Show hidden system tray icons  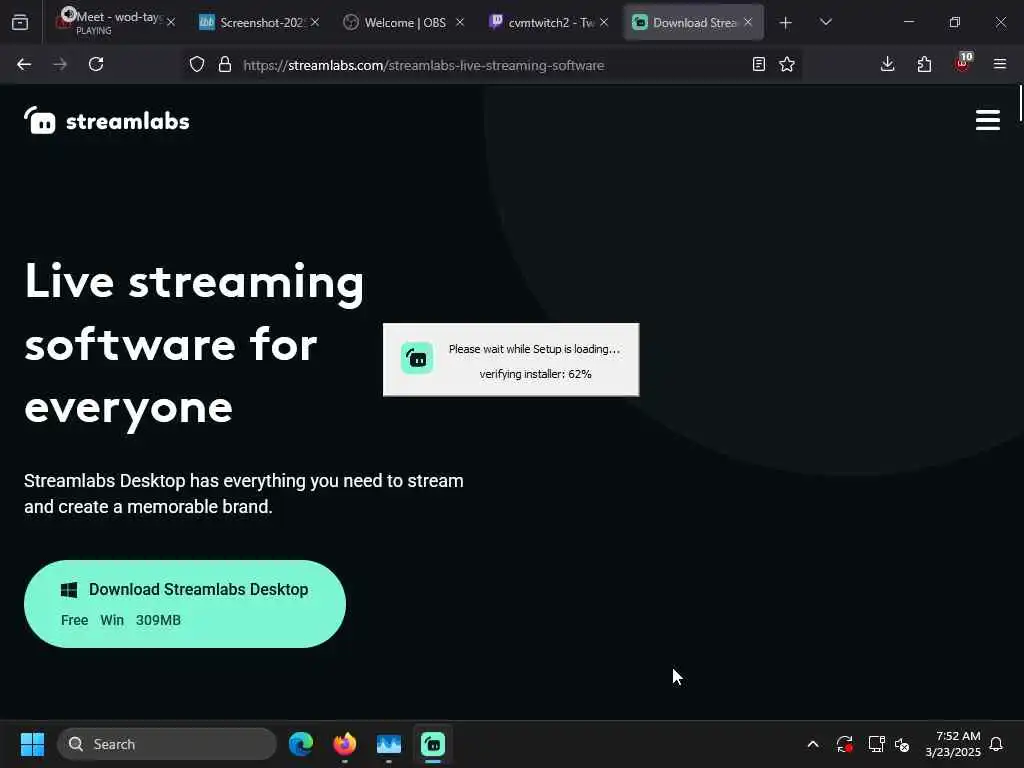813,744
